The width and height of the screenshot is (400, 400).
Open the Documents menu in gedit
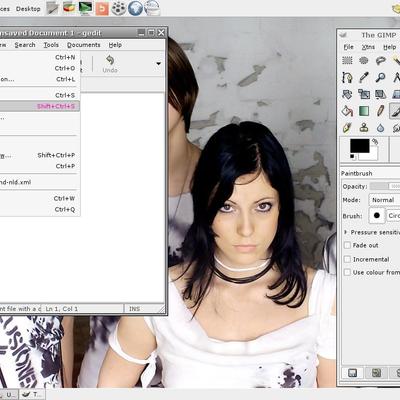[83, 45]
